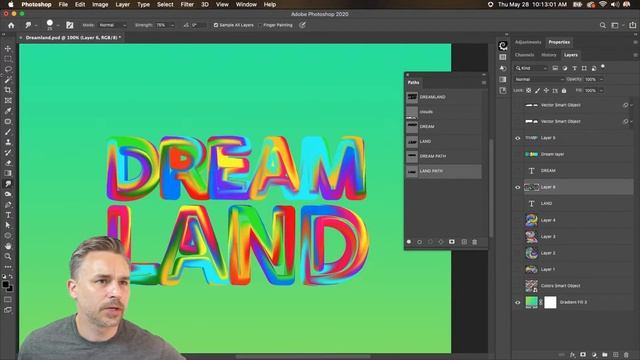Viewport: 640px width, 360px height.
Task: Switch to the History tab
Action: [x=549, y=55]
